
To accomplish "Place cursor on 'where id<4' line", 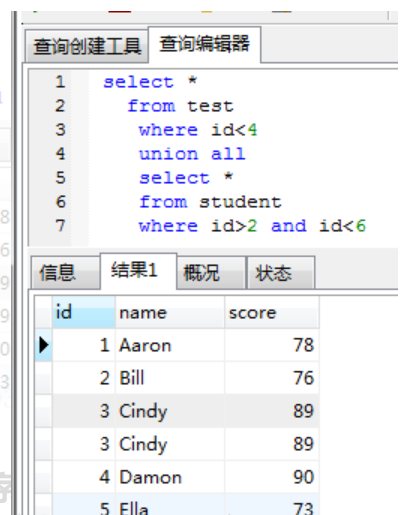I will coord(198,130).
